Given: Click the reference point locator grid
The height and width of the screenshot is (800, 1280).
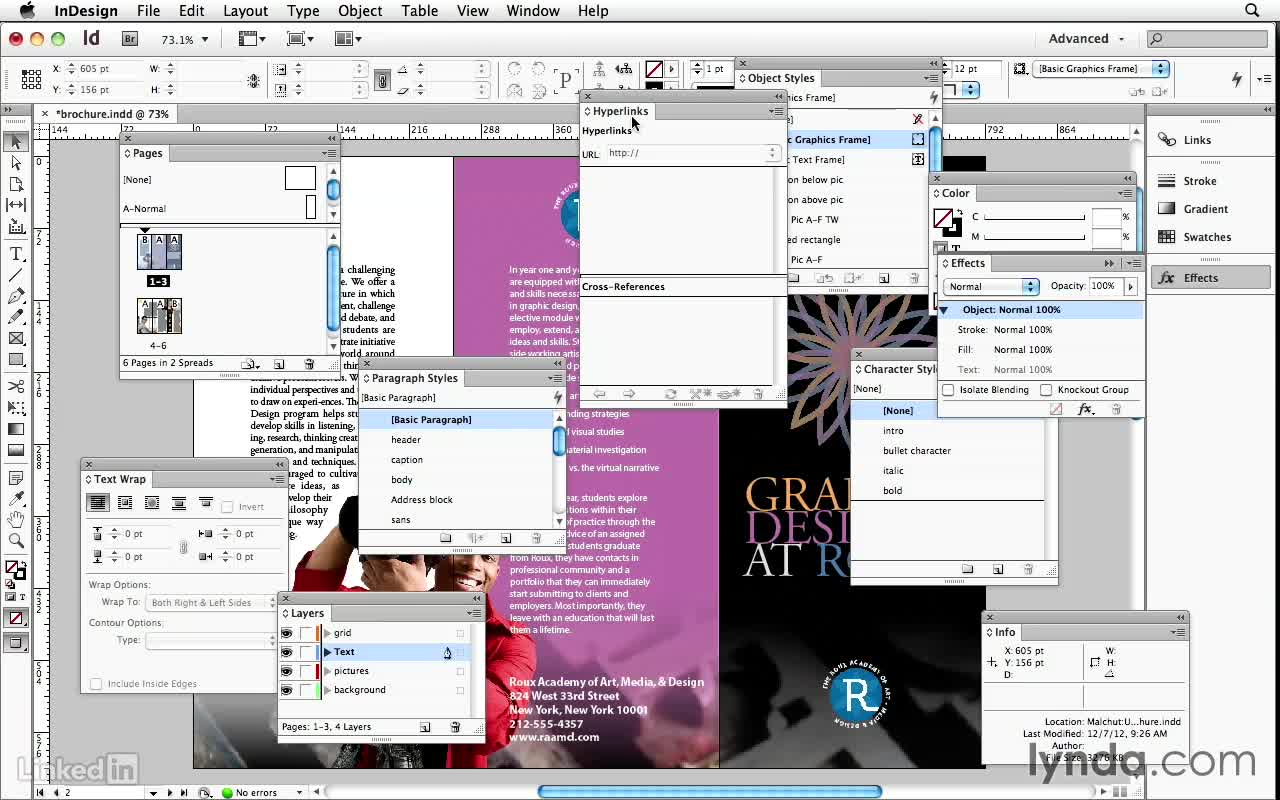Looking at the screenshot, I should click(31, 78).
